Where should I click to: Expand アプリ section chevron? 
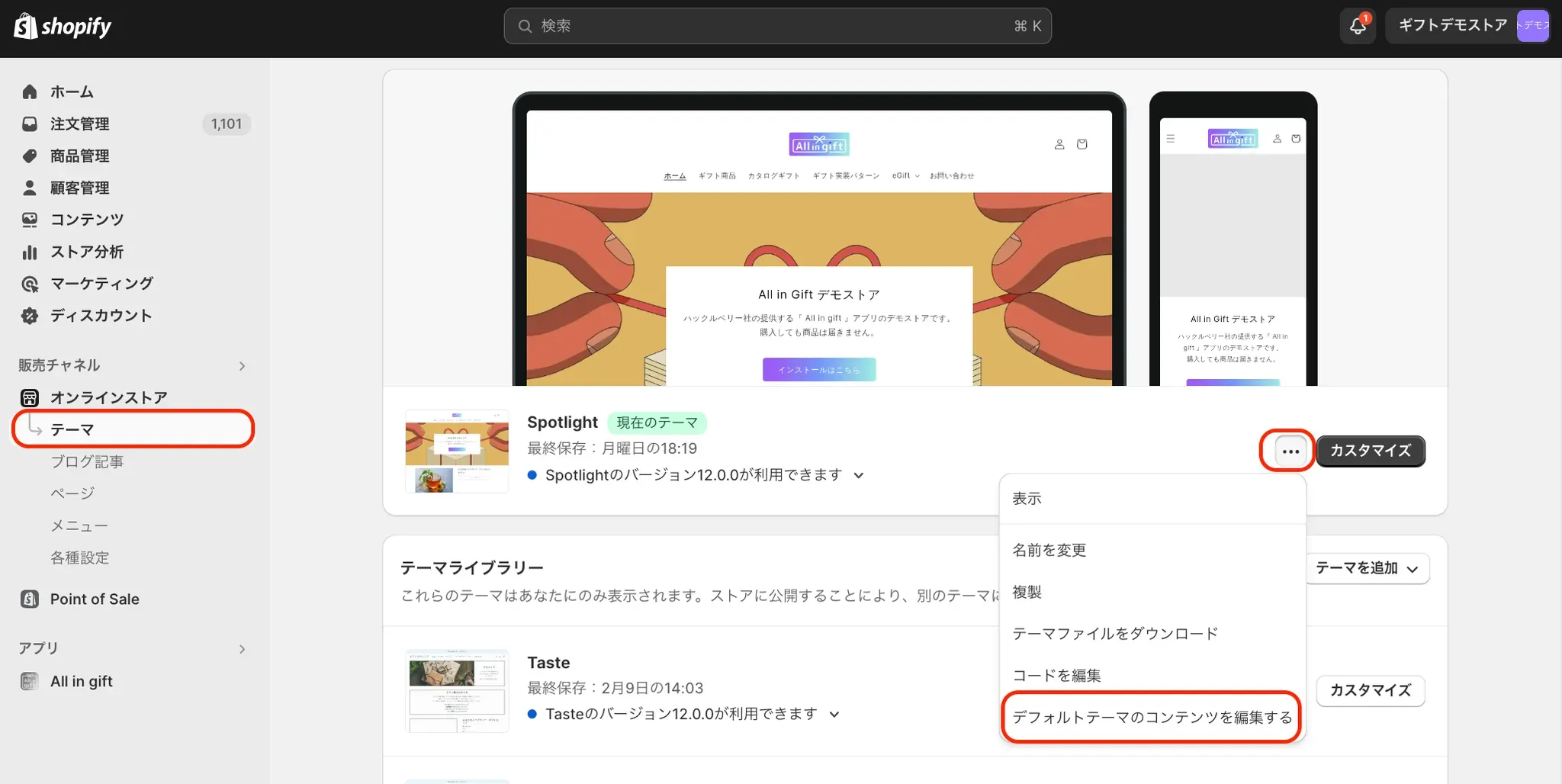[242, 649]
